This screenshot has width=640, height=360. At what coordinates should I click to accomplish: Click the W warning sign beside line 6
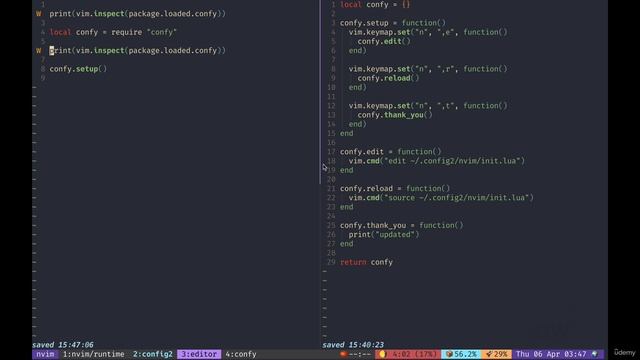click(x=38, y=50)
